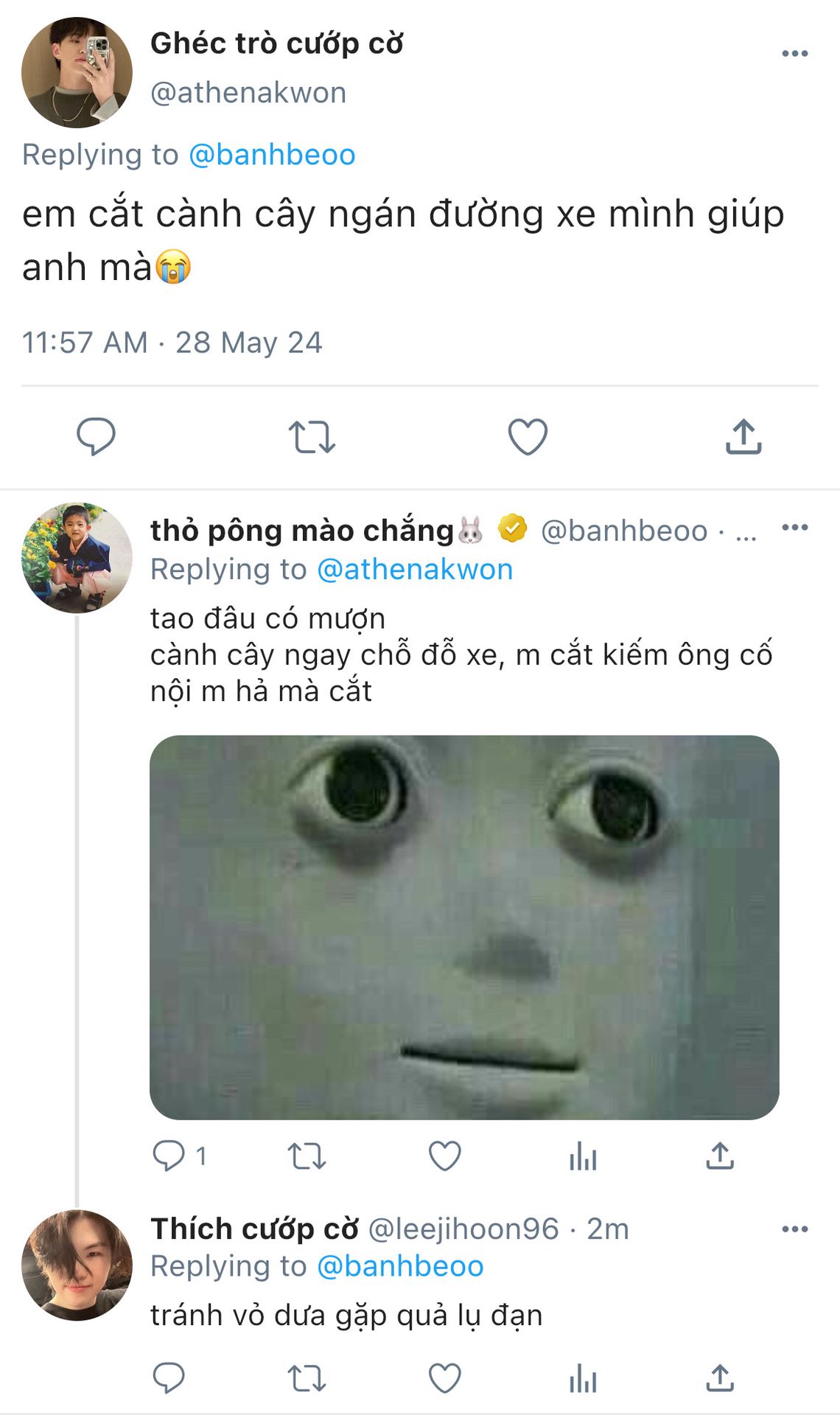Share banhbeoo's reply tweet
Viewport: 840px width, 1415px height.
coord(720,1156)
